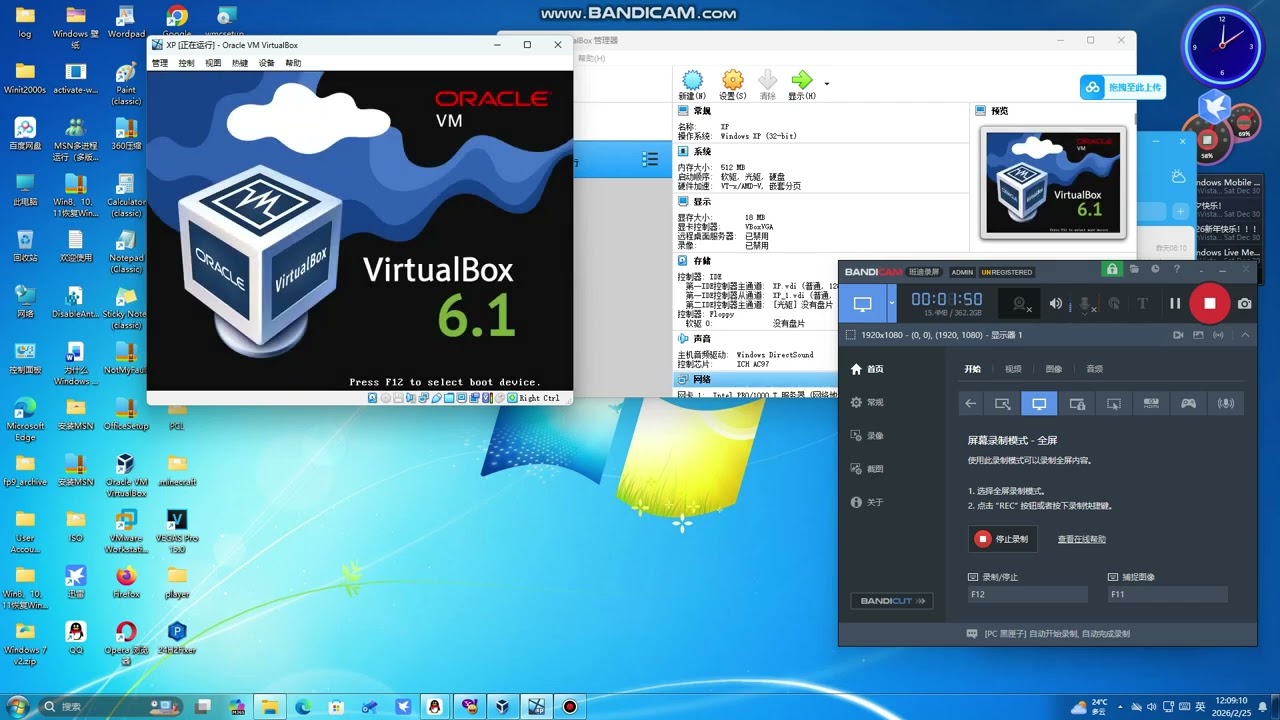This screenshot has width=1280, height=720.
Task: Take a screenshot with Bandicam camera icon
Action: (1244, 303)
